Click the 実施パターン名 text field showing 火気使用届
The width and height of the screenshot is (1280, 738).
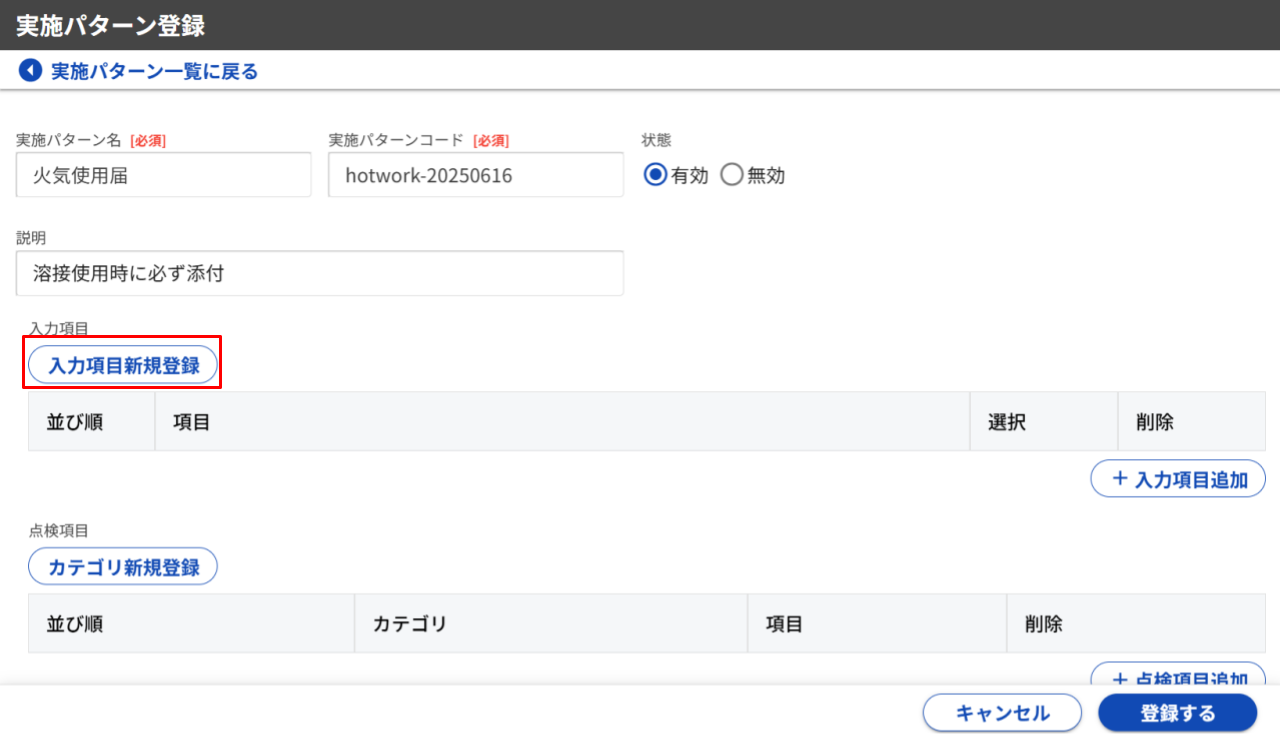[163, 174]
